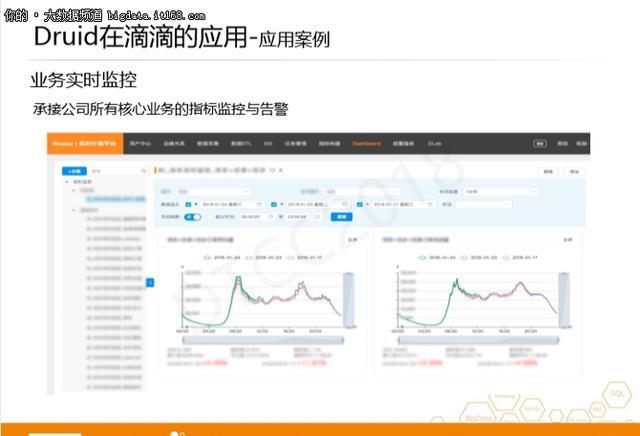Uncheck the checkbox for date 2018-01-17
The image size is (640, 436).
(x=360, y=204)
